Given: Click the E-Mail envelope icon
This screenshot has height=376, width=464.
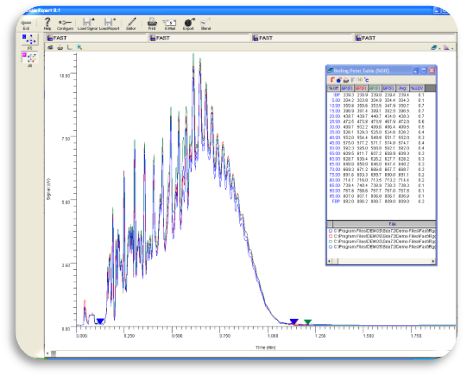Looking at the screenshot, I should [x=170, y=23].
